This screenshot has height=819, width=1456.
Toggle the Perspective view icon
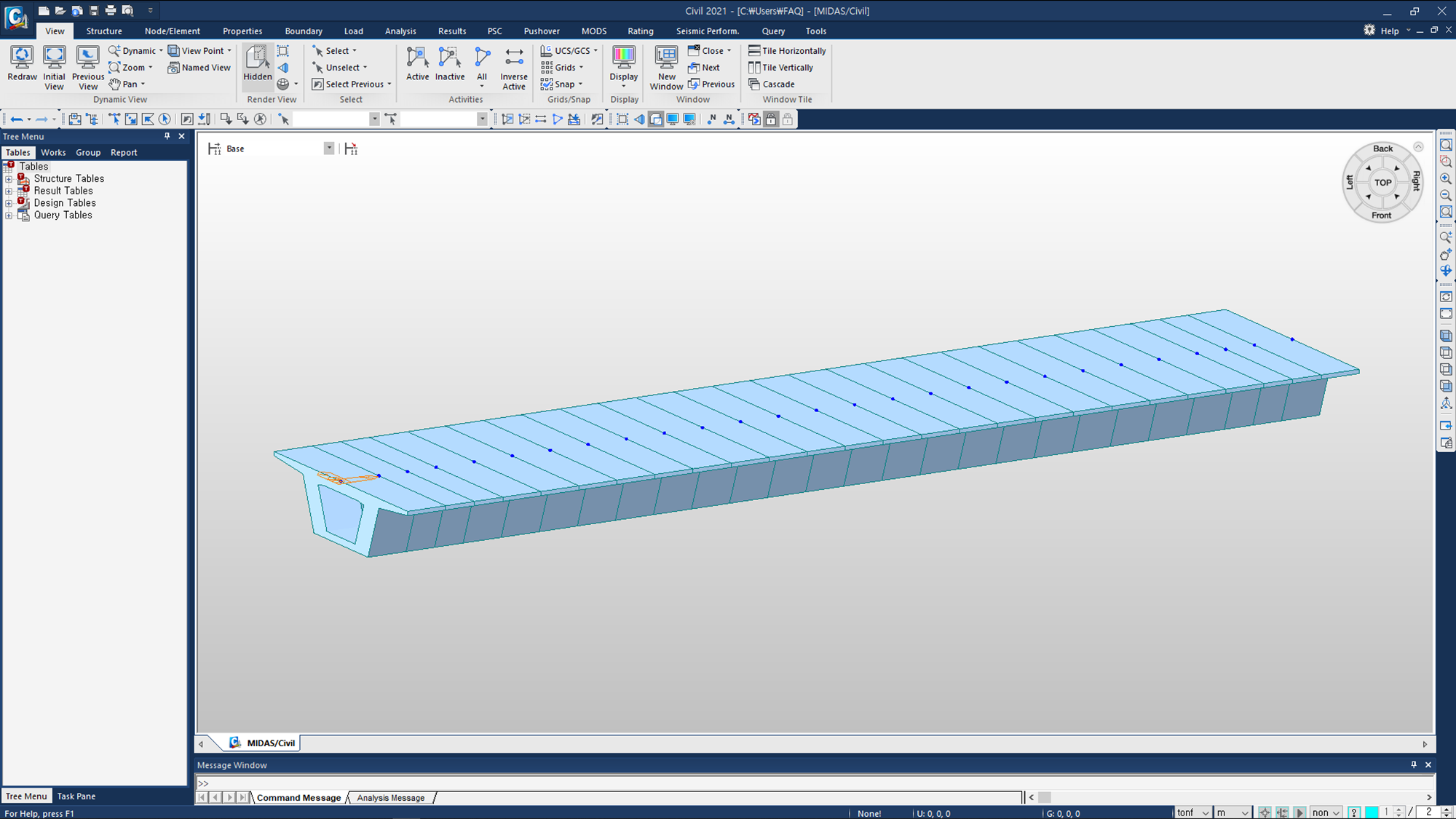coord(639,119)
